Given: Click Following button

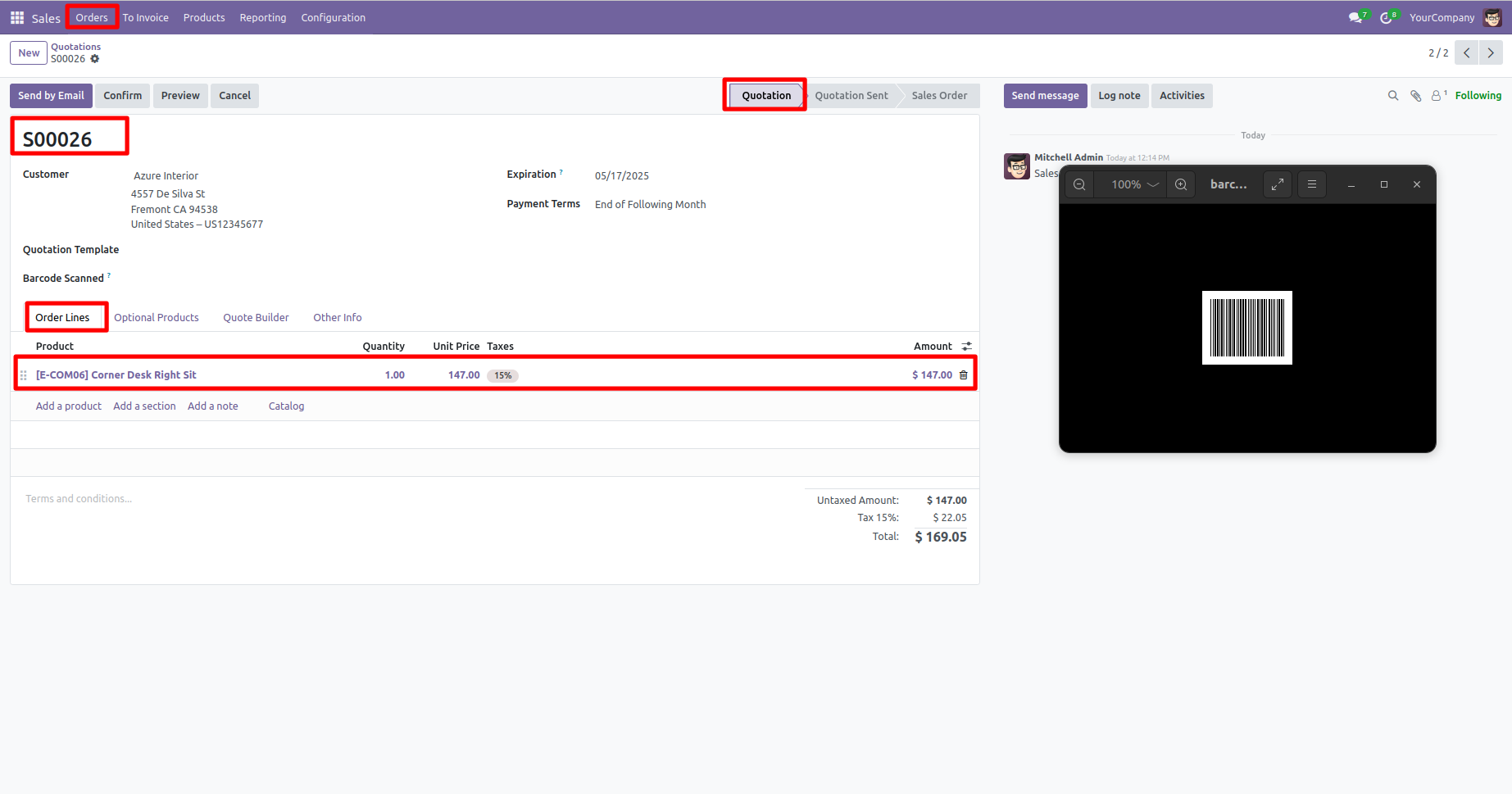Looking at the screenshot, I should coord(1478,96).
